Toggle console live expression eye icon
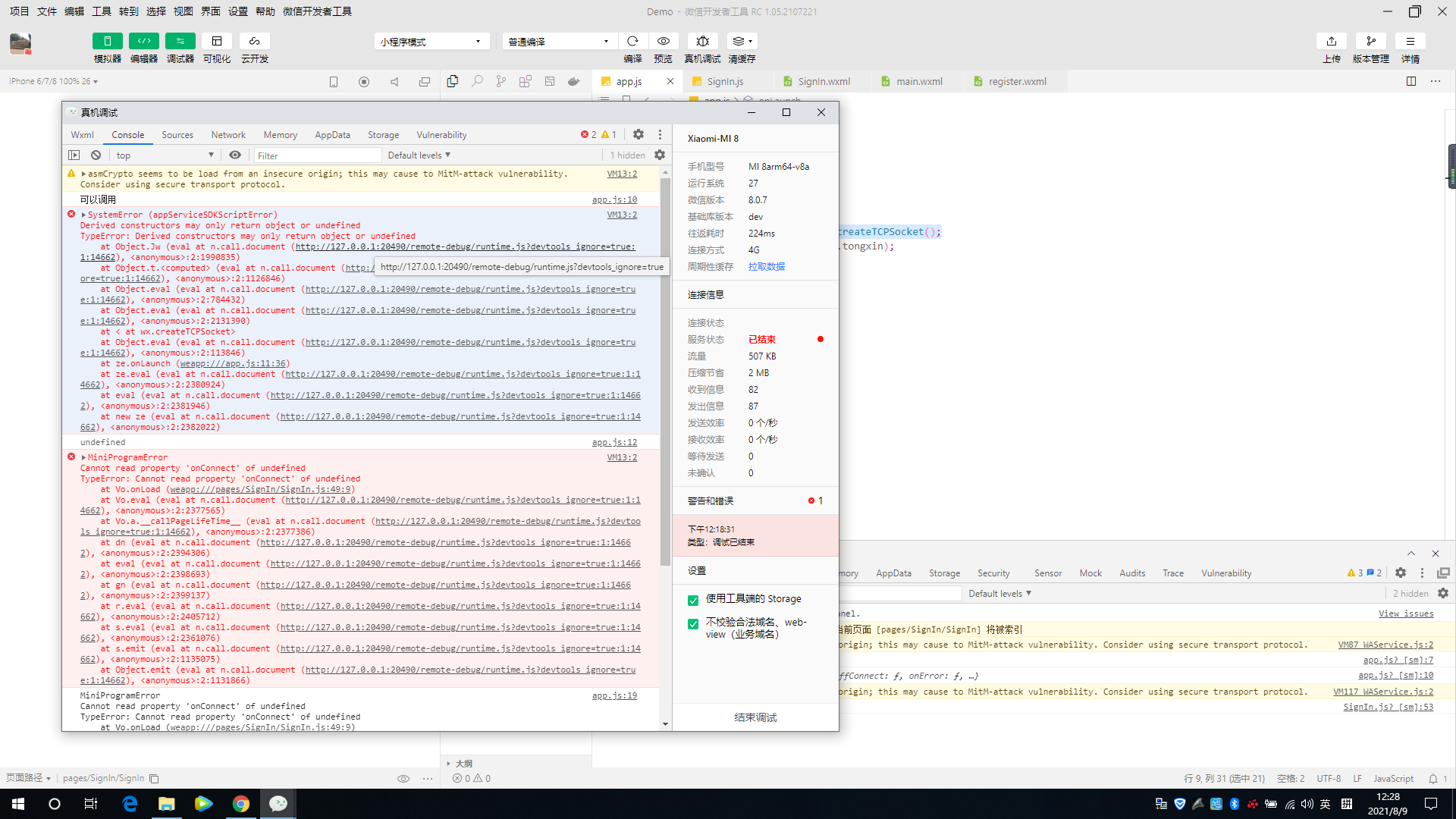The height and width of the screenshot is (819, 1456). coord(235,155)
